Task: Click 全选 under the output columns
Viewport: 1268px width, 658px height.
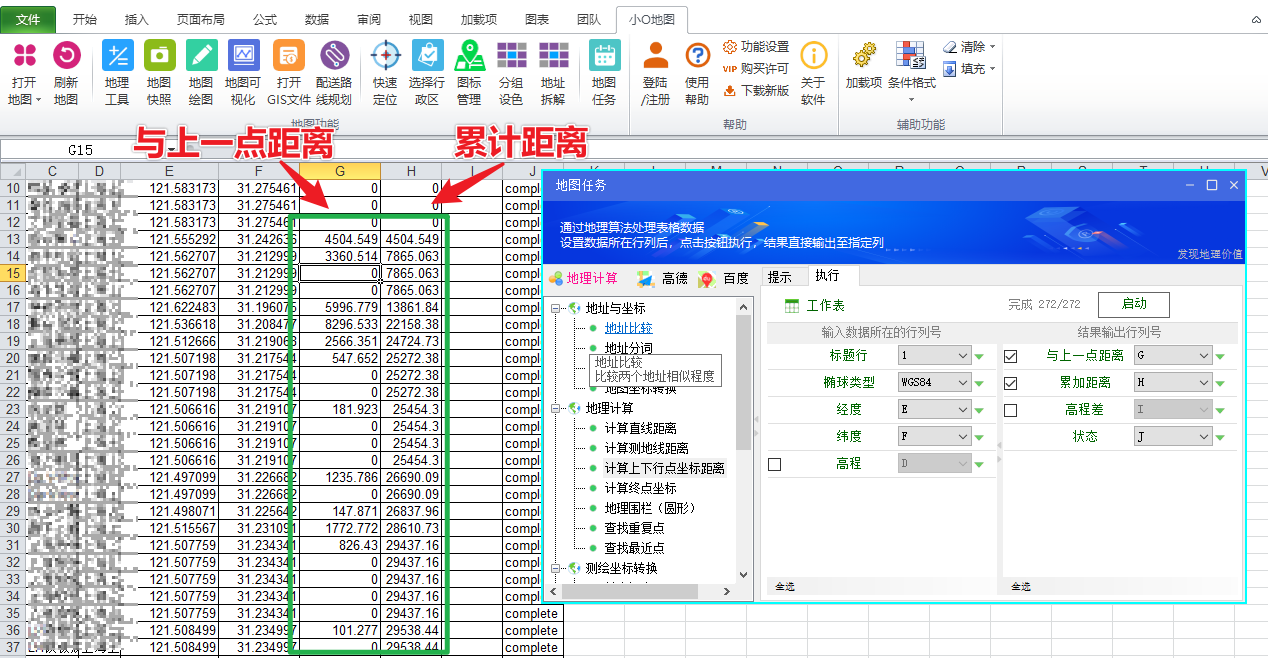Action: click(1022, 587)
